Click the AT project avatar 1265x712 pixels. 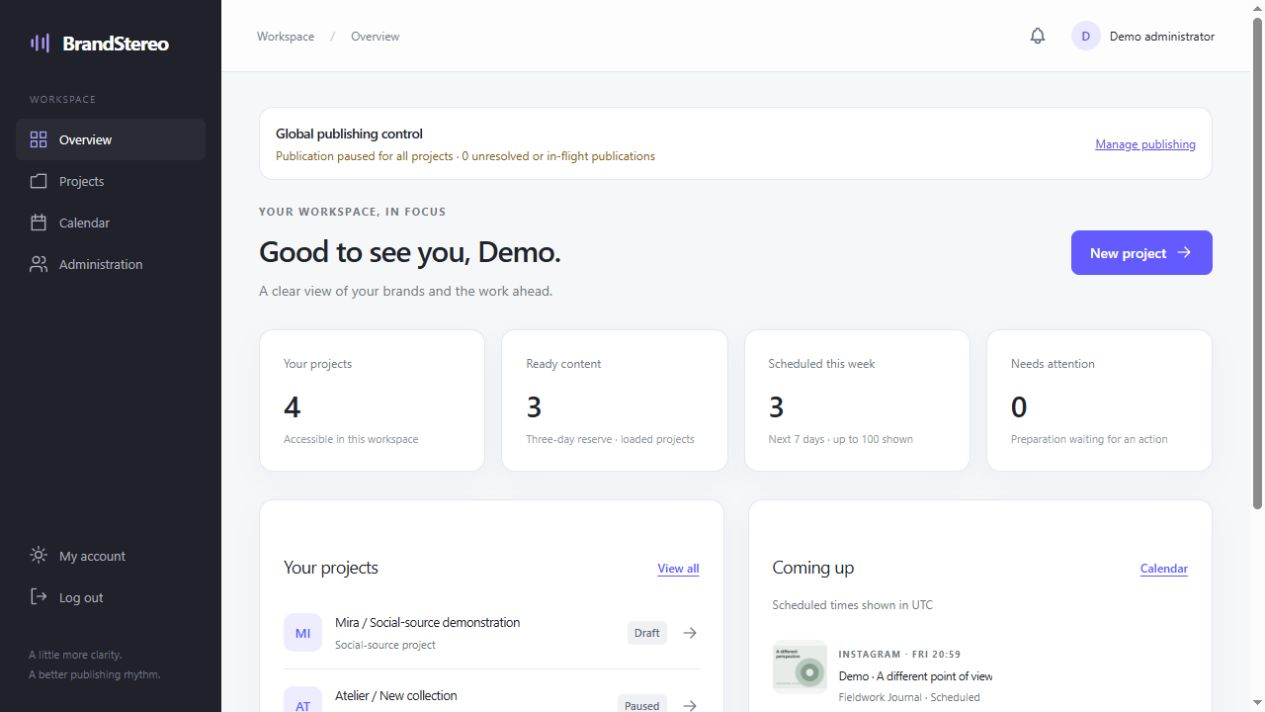coord(303,699)
